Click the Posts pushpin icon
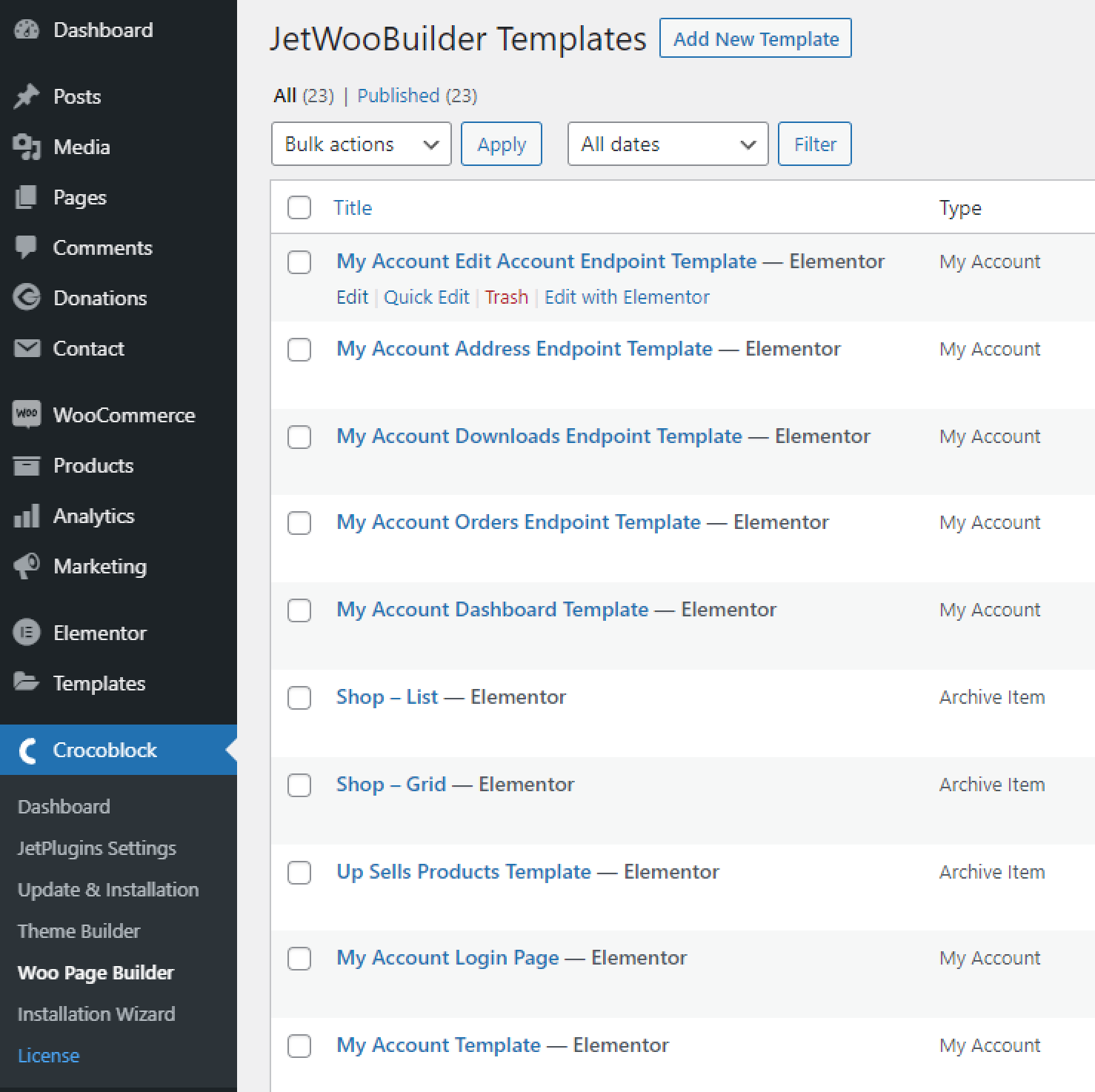The height and width of the screenshot is (1092, 1095). click(x=27, y=96)
